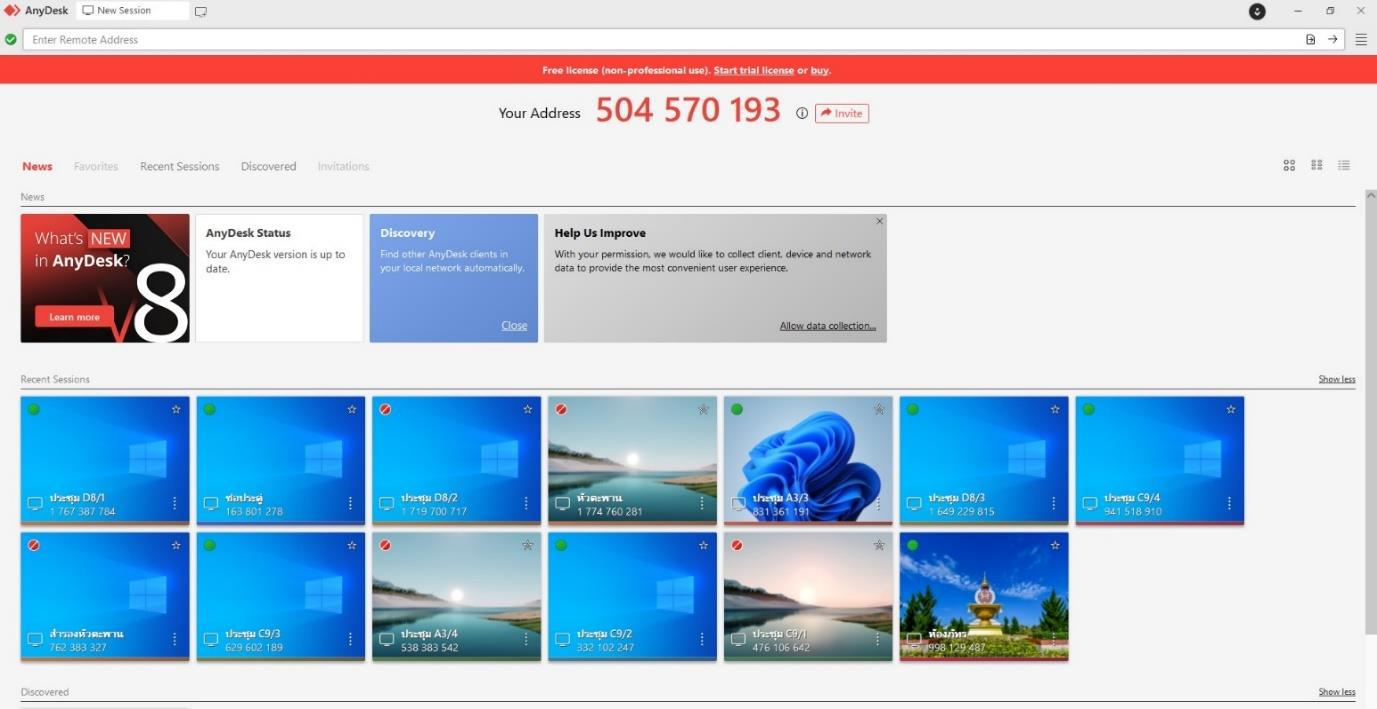Open three-dot menu for session 629 602 189
The width and height of the screenshot is (1377, 709).
click(351, 639)
